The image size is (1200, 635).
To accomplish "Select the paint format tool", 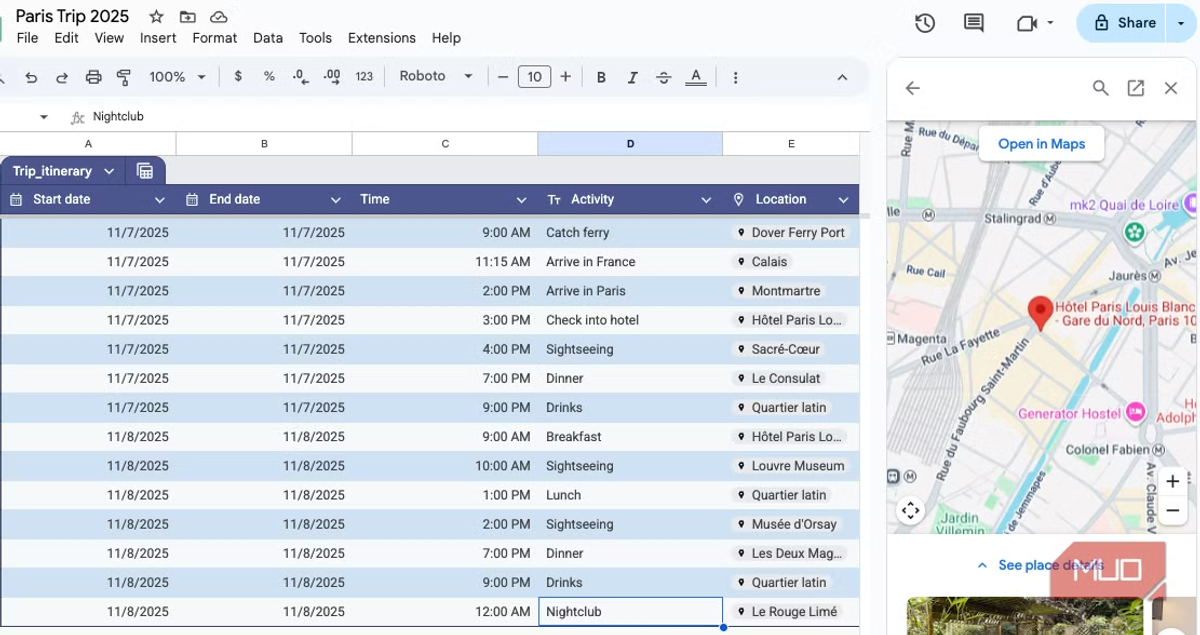I will 124,77.
